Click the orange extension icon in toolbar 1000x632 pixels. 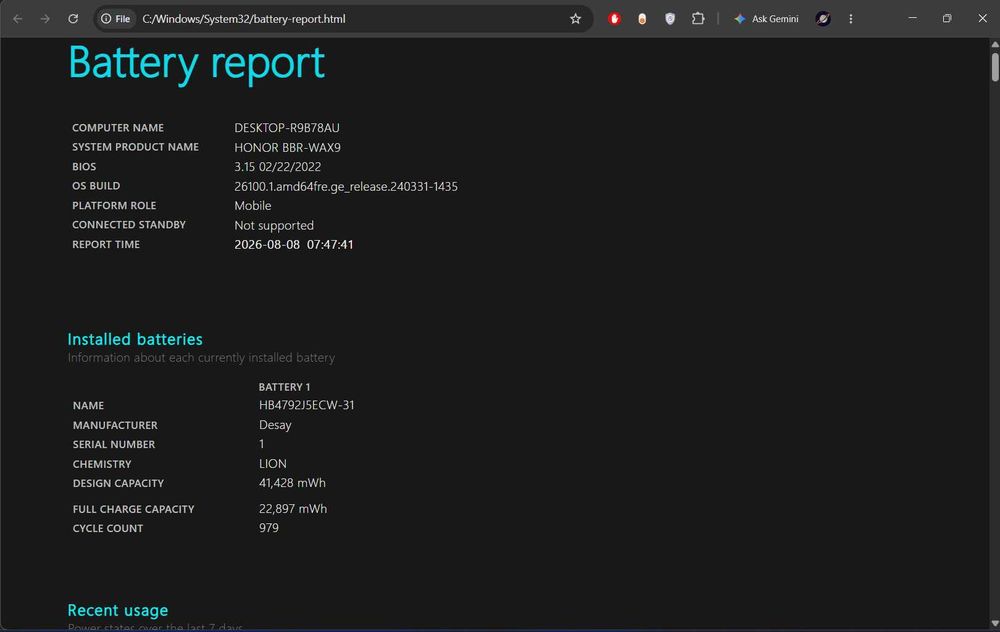point(642,19)
